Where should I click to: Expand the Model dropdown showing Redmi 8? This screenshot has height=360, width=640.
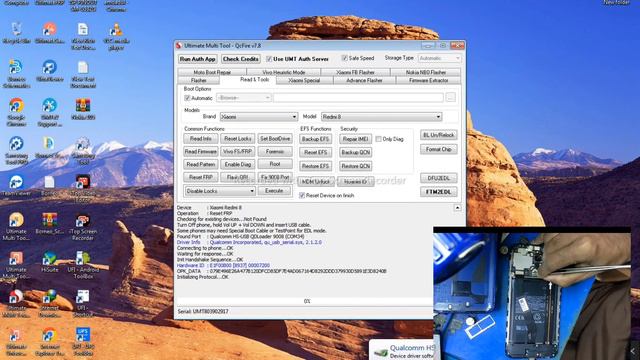pos(382,117)
